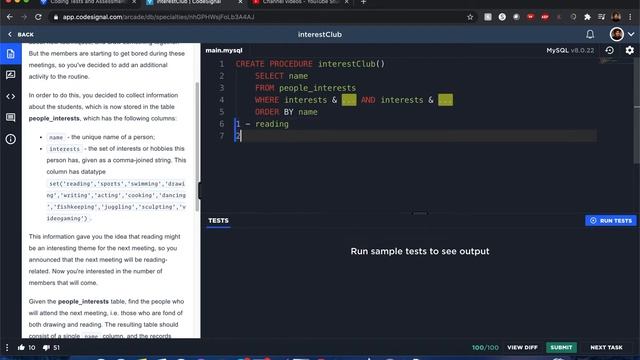Image resolution: width=640 pixels, height=360 pixels.
Task: Click the 'name' column code label
Action: (56, 138)
